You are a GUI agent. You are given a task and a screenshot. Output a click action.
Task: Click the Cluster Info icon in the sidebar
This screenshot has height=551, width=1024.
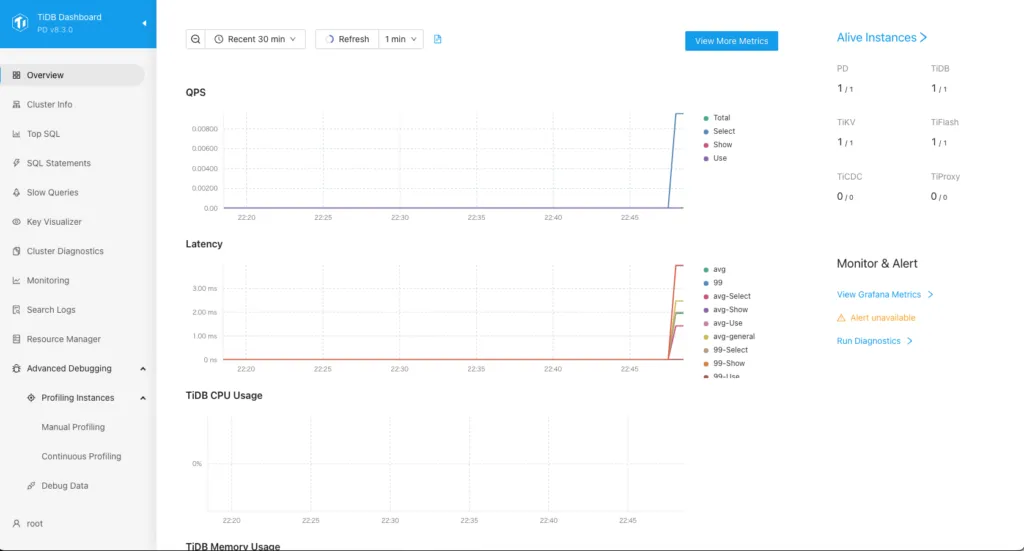[x=16, y=104]
